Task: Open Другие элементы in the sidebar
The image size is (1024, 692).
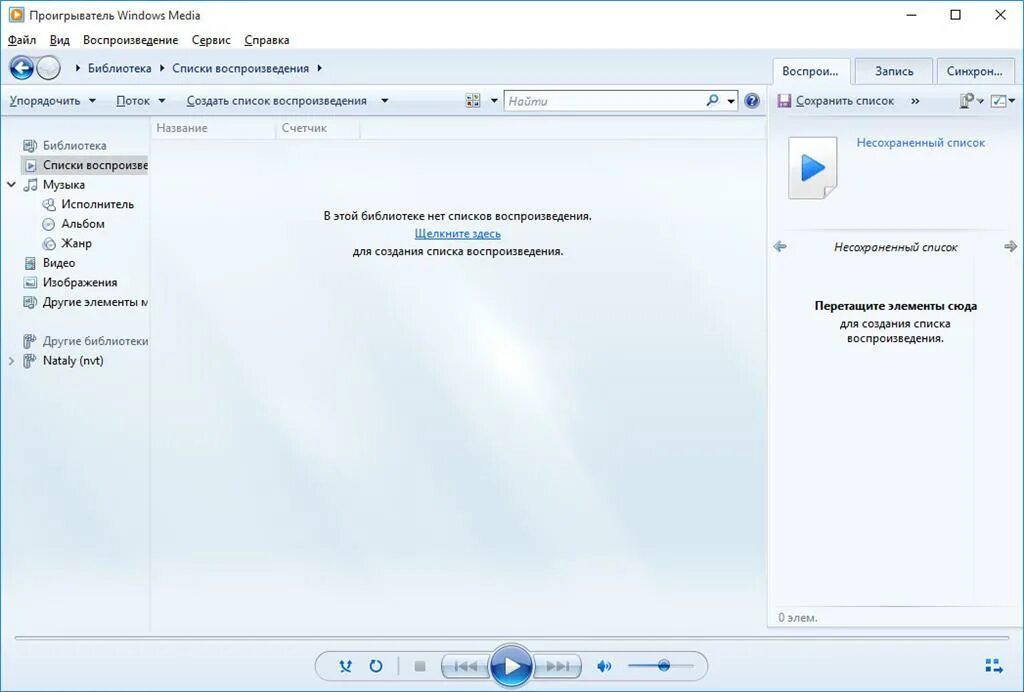Action: [95, 302]
